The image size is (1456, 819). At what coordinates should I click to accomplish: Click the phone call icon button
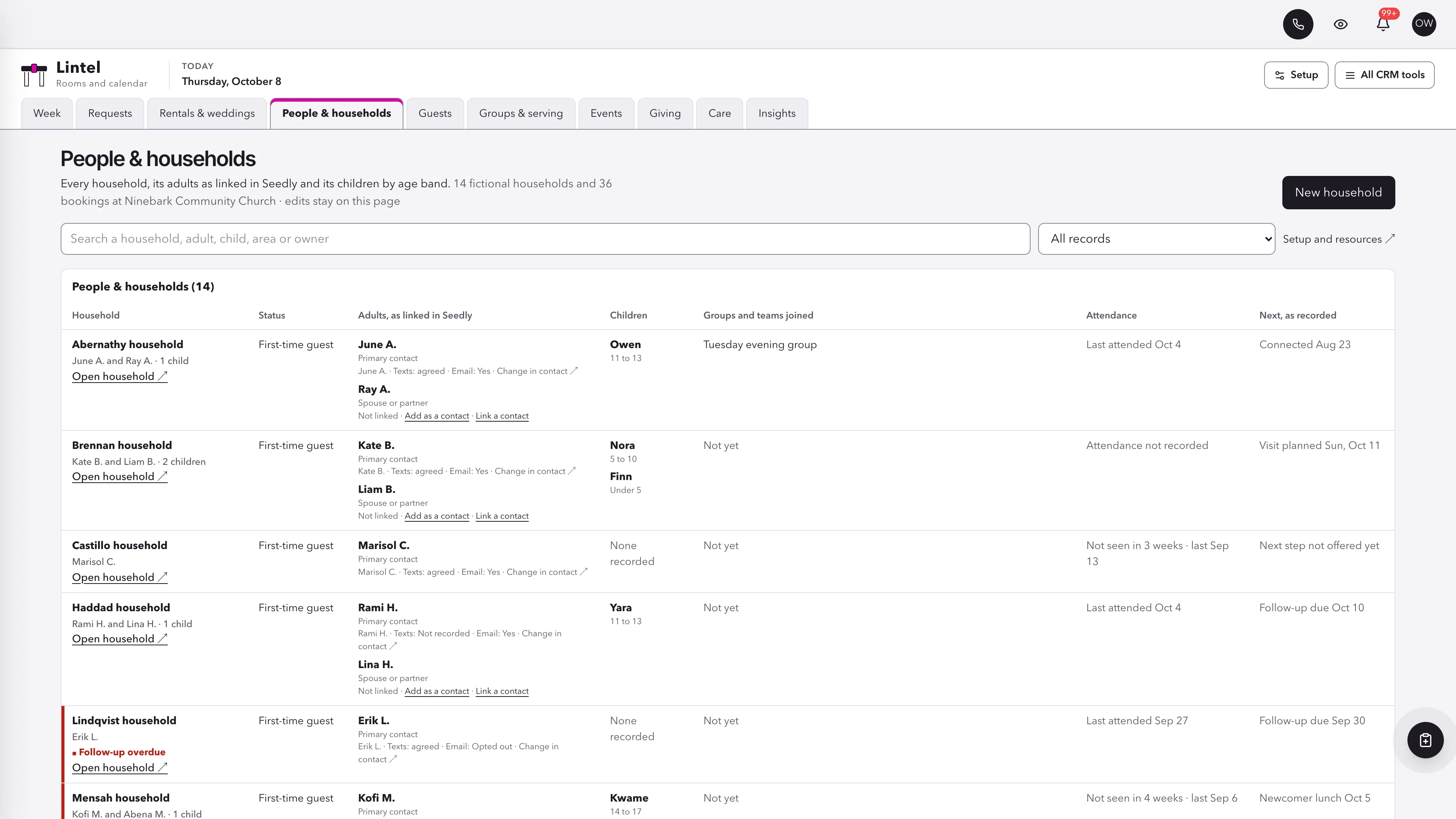click(x=1298, y=24)
